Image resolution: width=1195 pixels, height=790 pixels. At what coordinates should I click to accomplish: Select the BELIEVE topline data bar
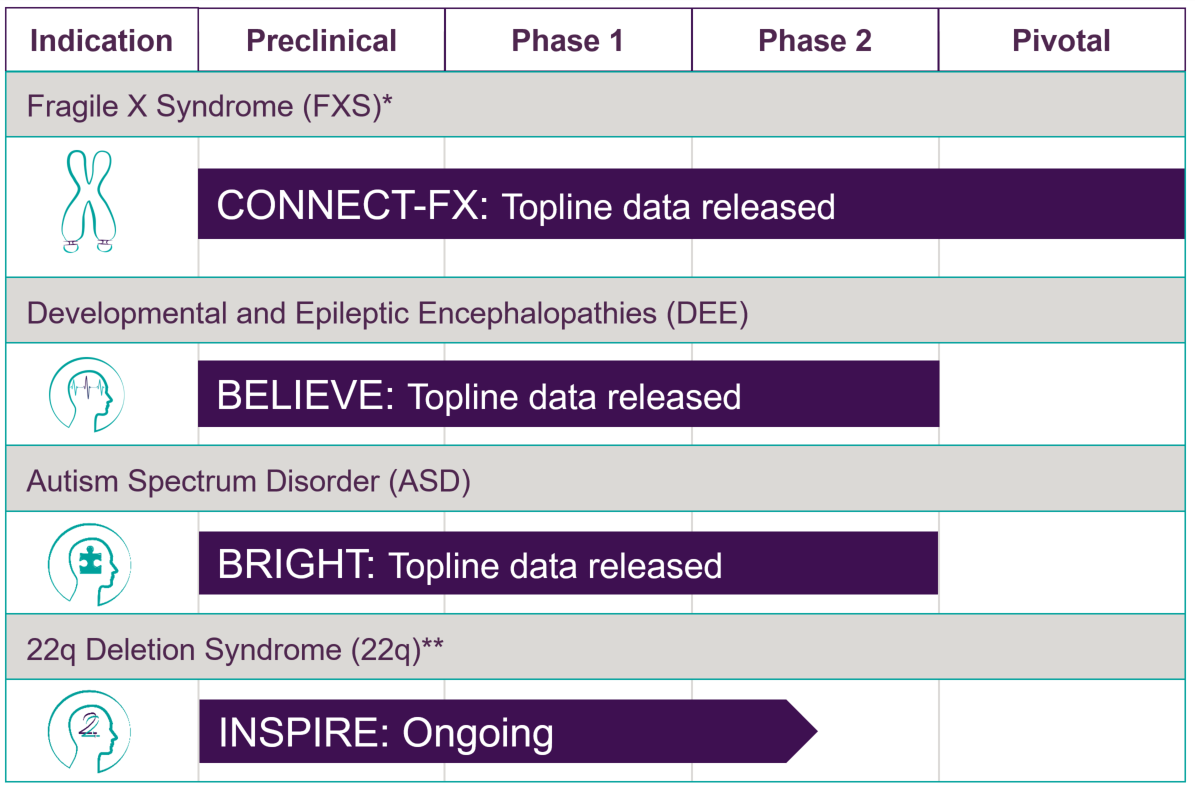click(x=569, y=394)
